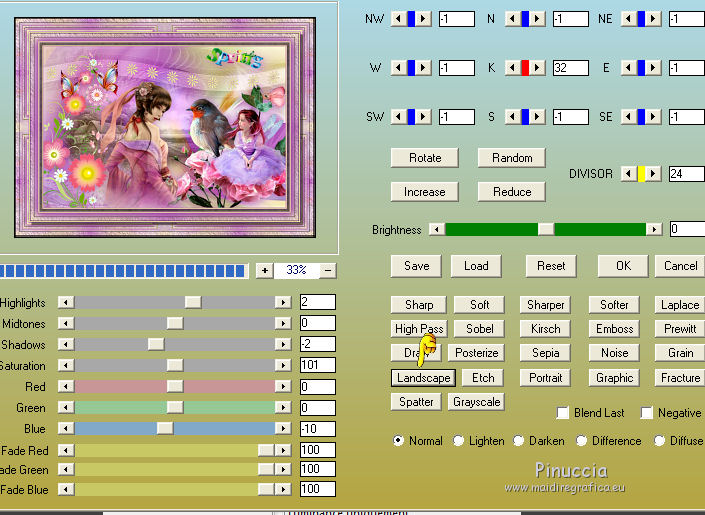Increase the N kernel value arrow
705x515 pixels.
coord(537,19)
